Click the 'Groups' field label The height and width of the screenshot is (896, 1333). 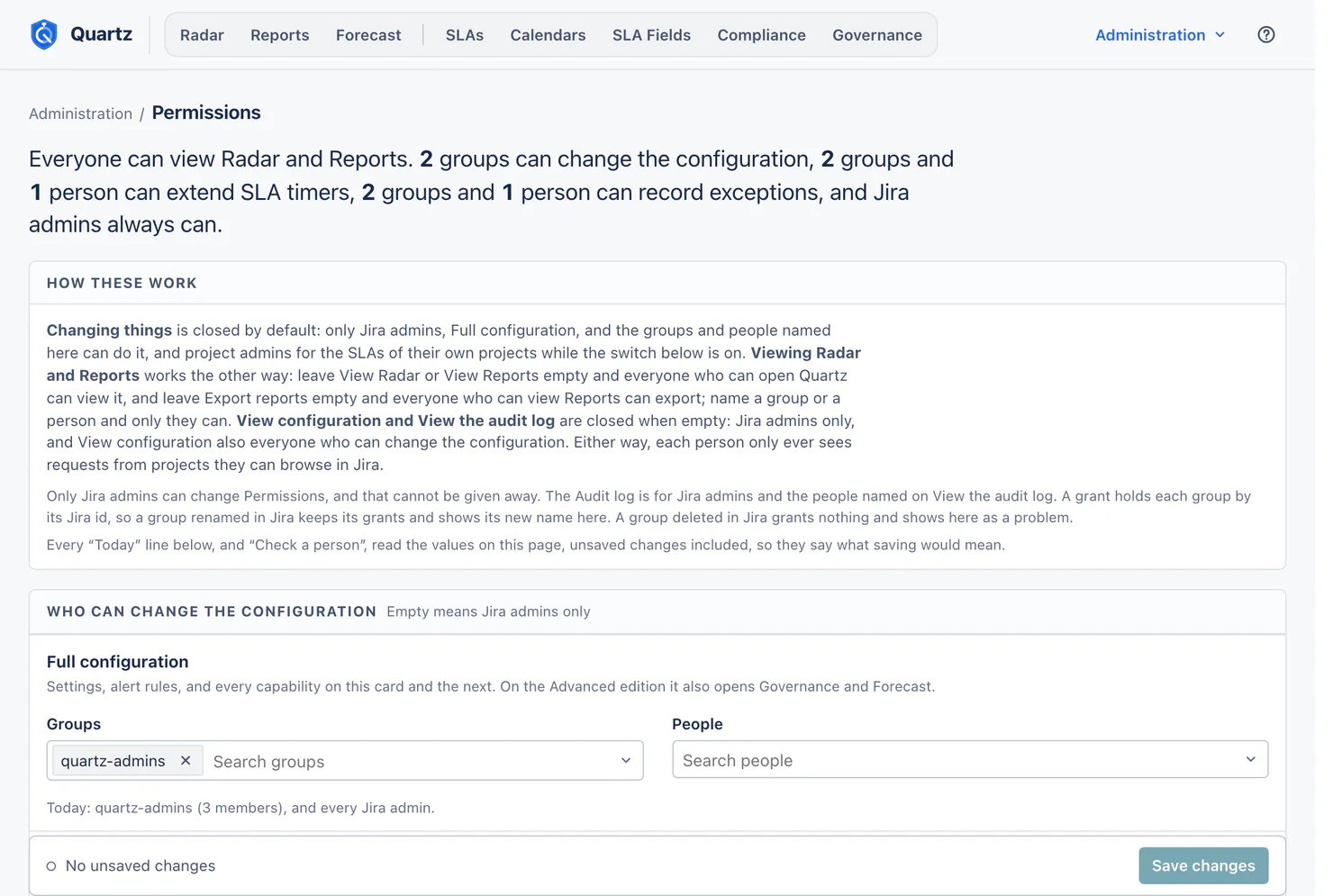[74, 724]
